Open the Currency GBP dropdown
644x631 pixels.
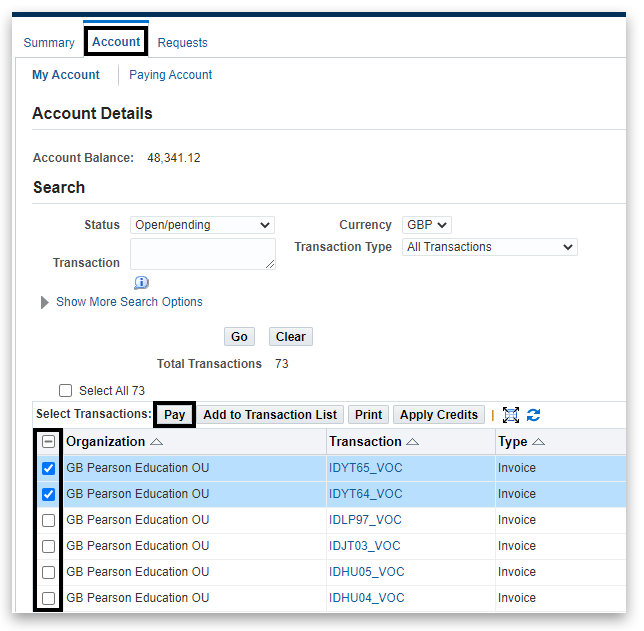point(427,225)
